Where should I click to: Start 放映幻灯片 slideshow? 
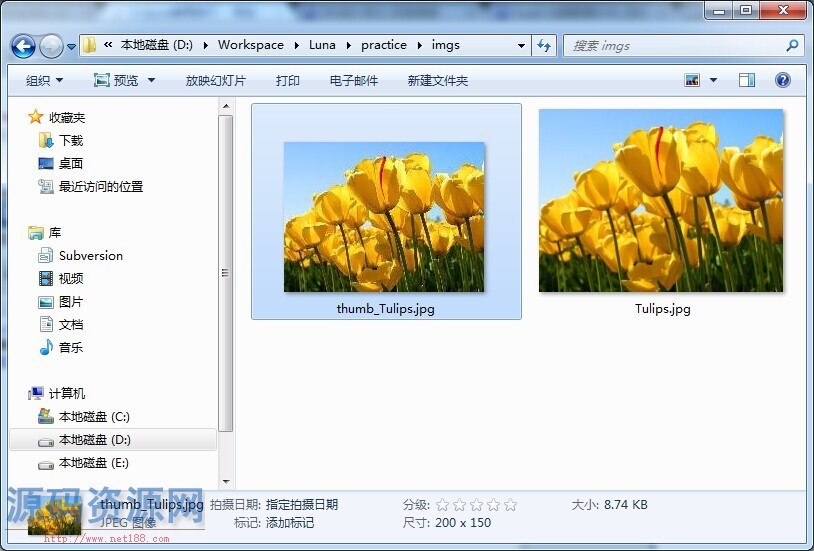click(x=215, y=80)
